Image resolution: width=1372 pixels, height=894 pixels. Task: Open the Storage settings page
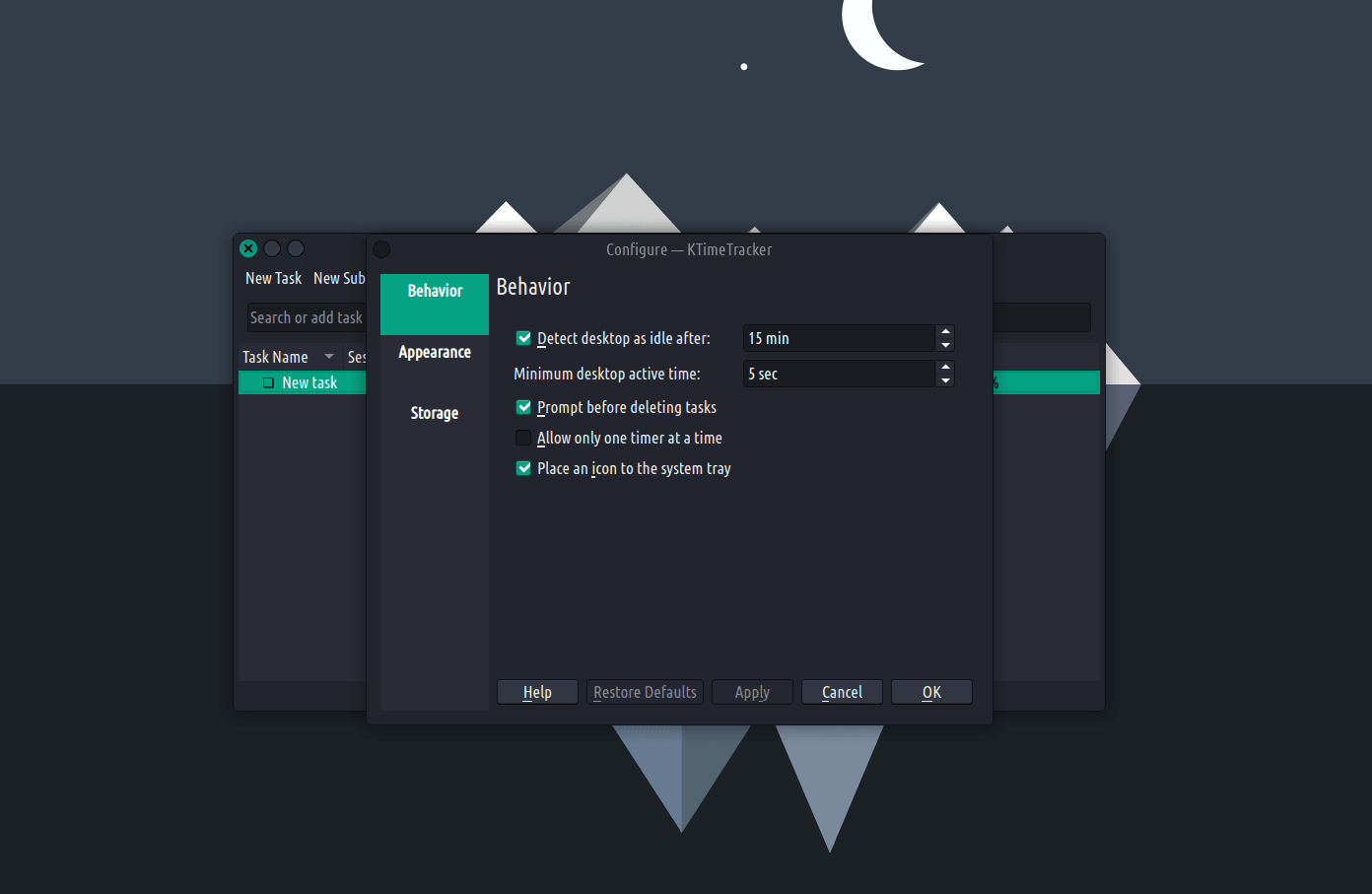435,413
